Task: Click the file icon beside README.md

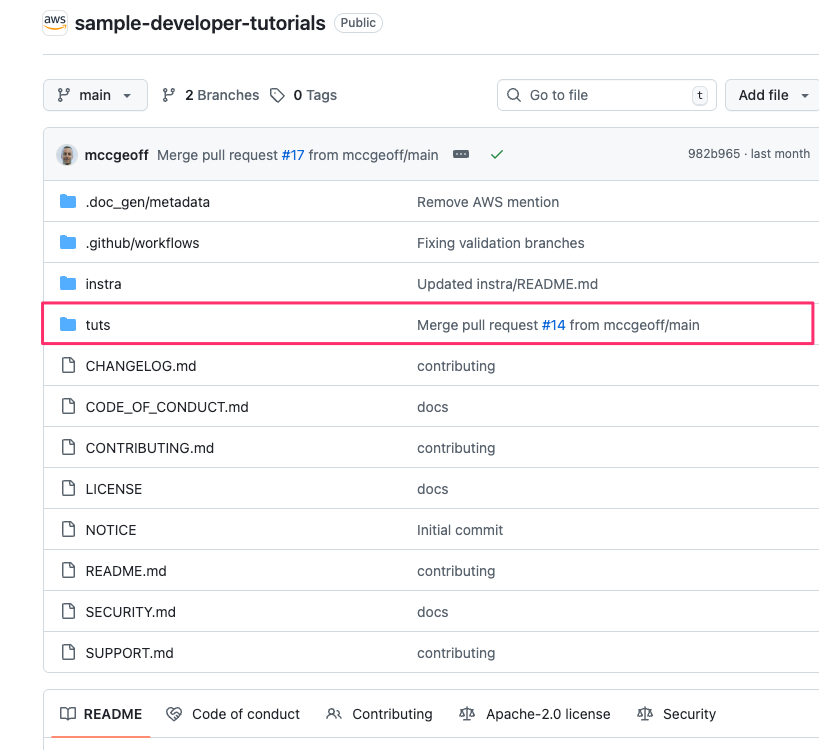Action: pyautogui.click(x=68, y=570)
